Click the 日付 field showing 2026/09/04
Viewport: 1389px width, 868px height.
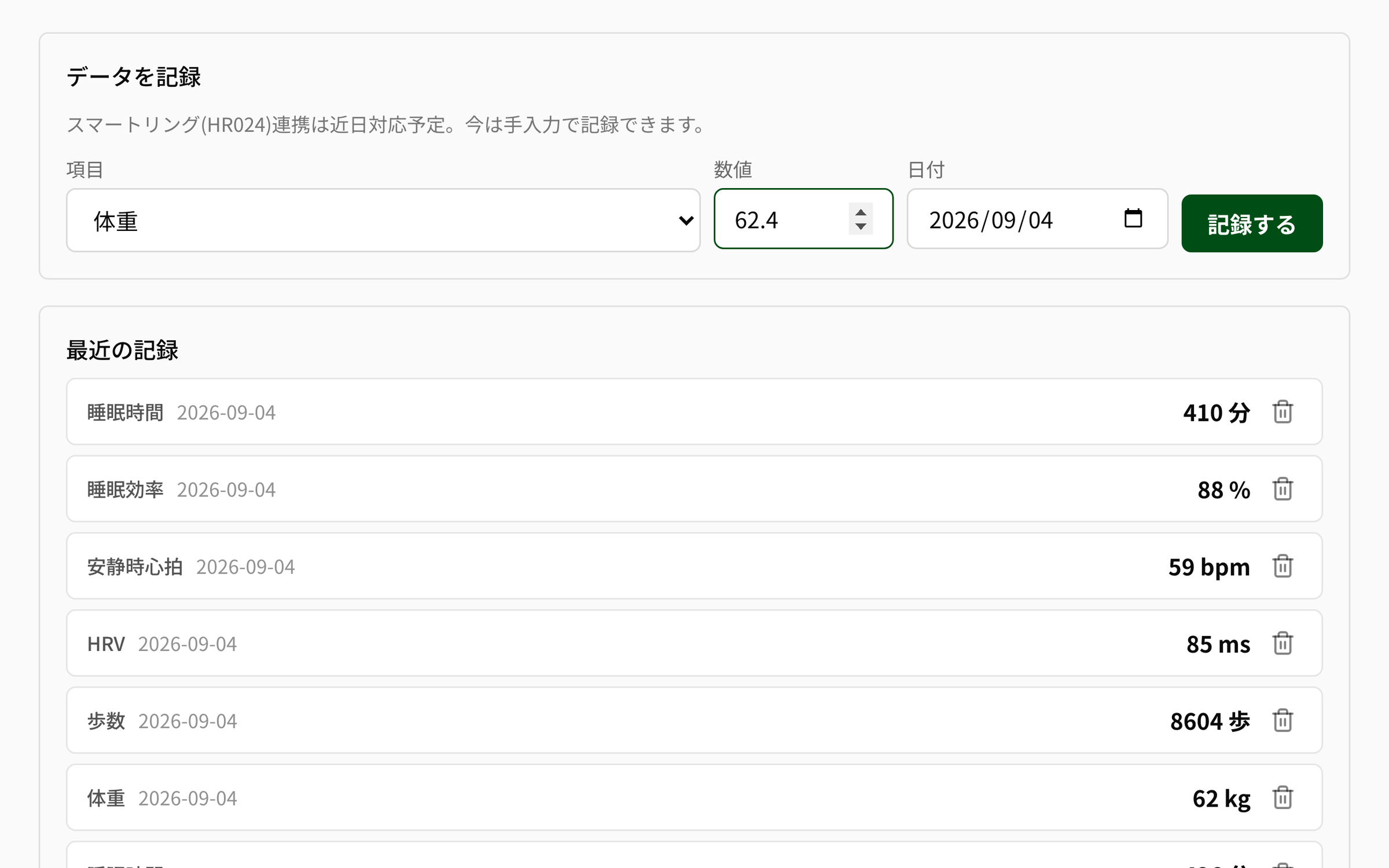[x=1037, y=219]
